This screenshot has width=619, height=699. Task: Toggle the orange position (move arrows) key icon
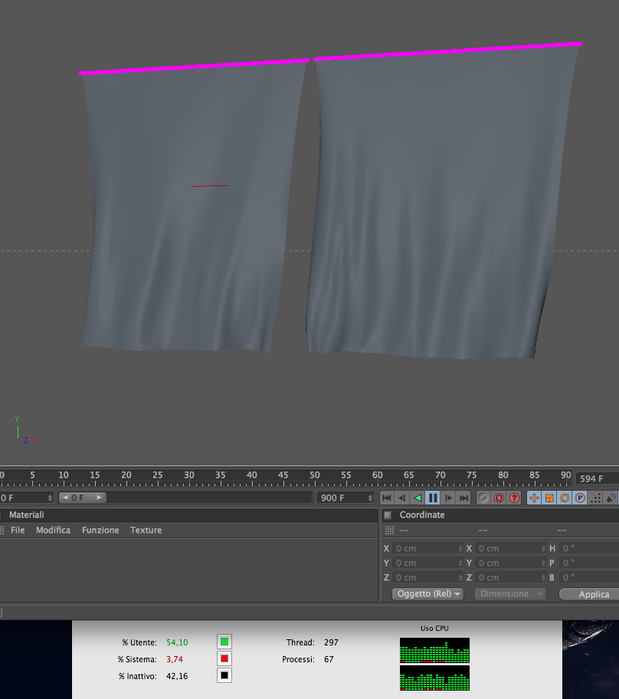coord(534,498)
